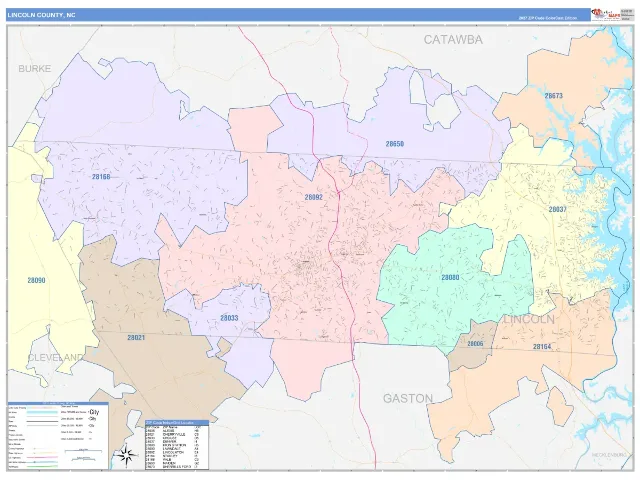This screenshot has width=640, height=480.
Task: Select ZIP code label 28168
Action: (x=101, y=177)
